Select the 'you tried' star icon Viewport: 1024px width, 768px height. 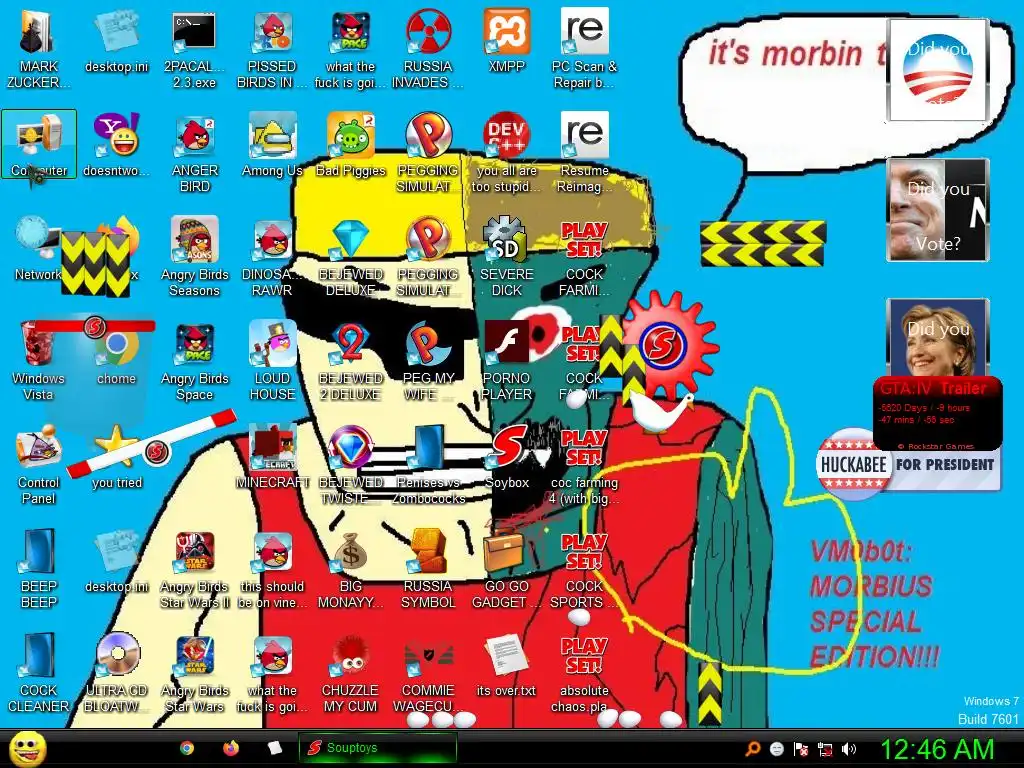click(x=116, y=456)
